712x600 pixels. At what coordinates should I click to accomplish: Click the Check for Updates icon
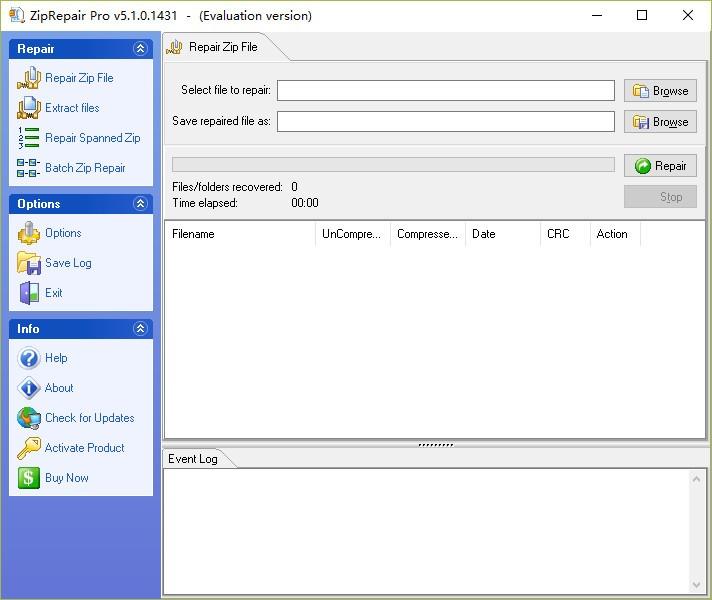tap(28, 418)
